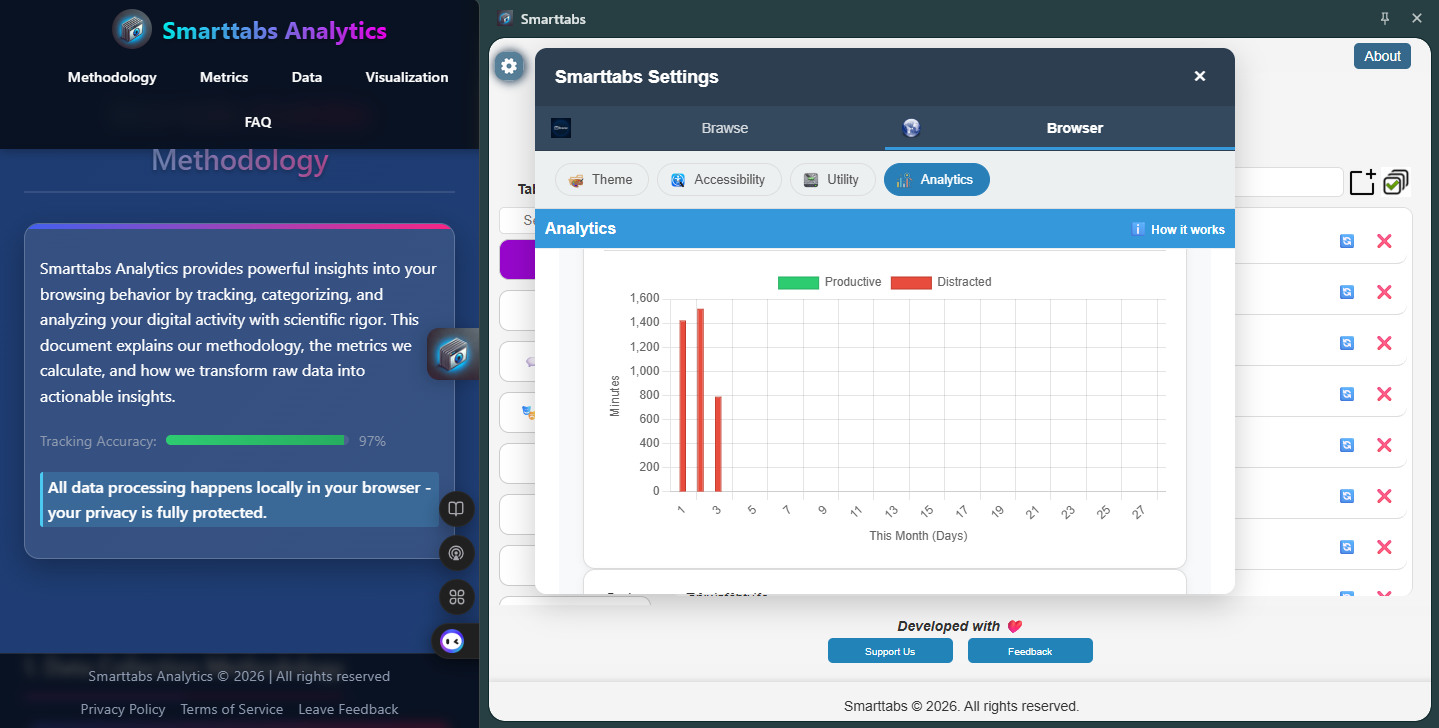Click the Tracking Accuracy progress bar
Viewport: 1439px width, 728px height.
click(x=255, y=440)
